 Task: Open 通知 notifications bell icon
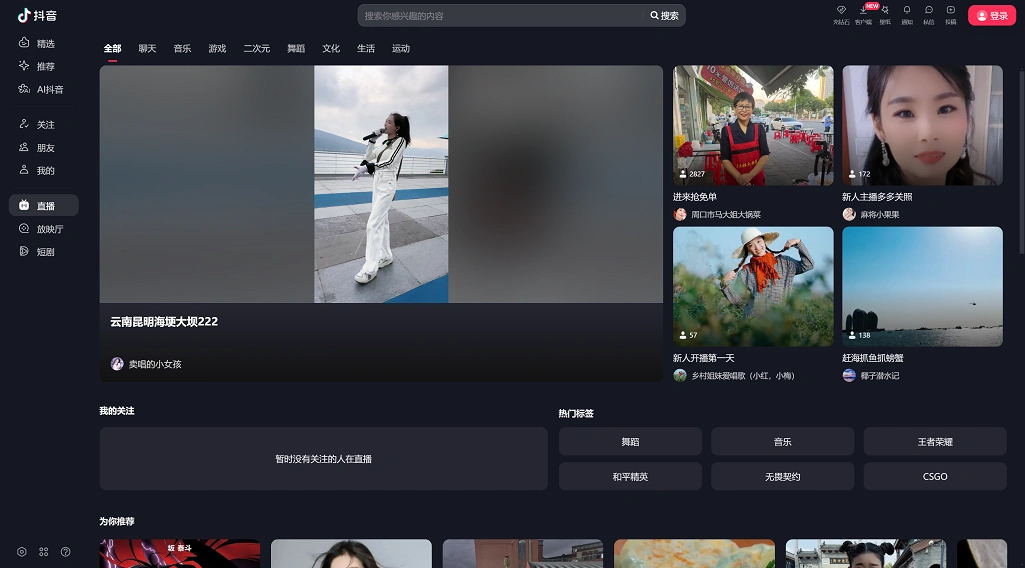pyautogui.click(x=907, y=11)
